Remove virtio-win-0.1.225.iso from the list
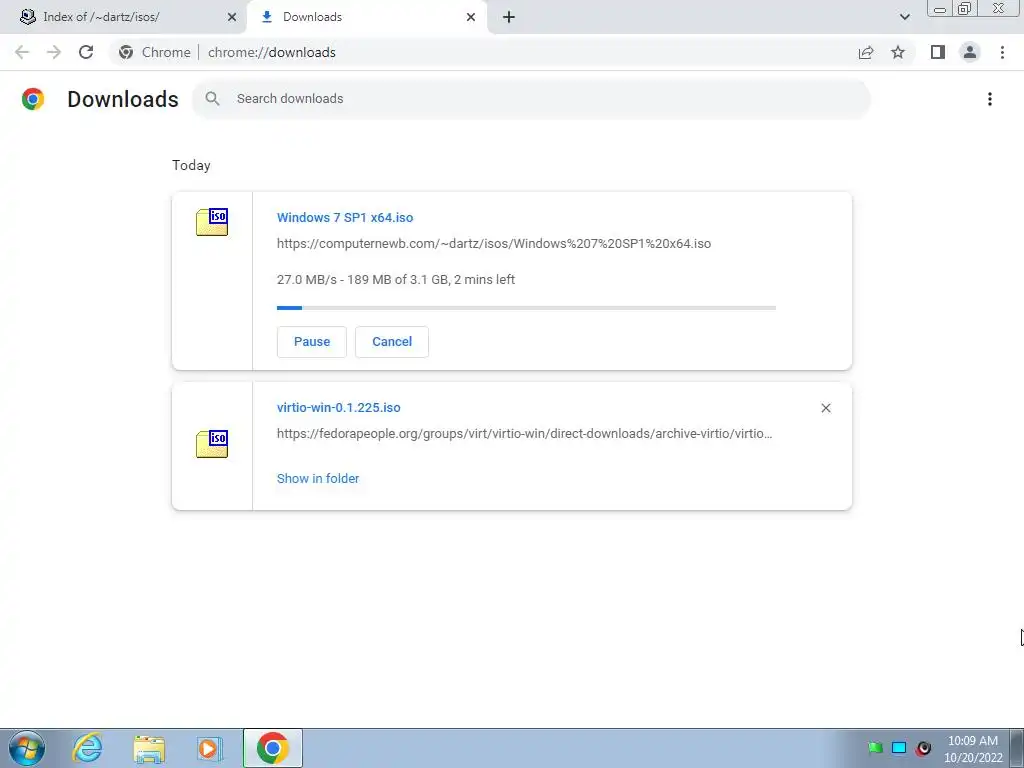1024x768 pixels. tap(825, 408)
